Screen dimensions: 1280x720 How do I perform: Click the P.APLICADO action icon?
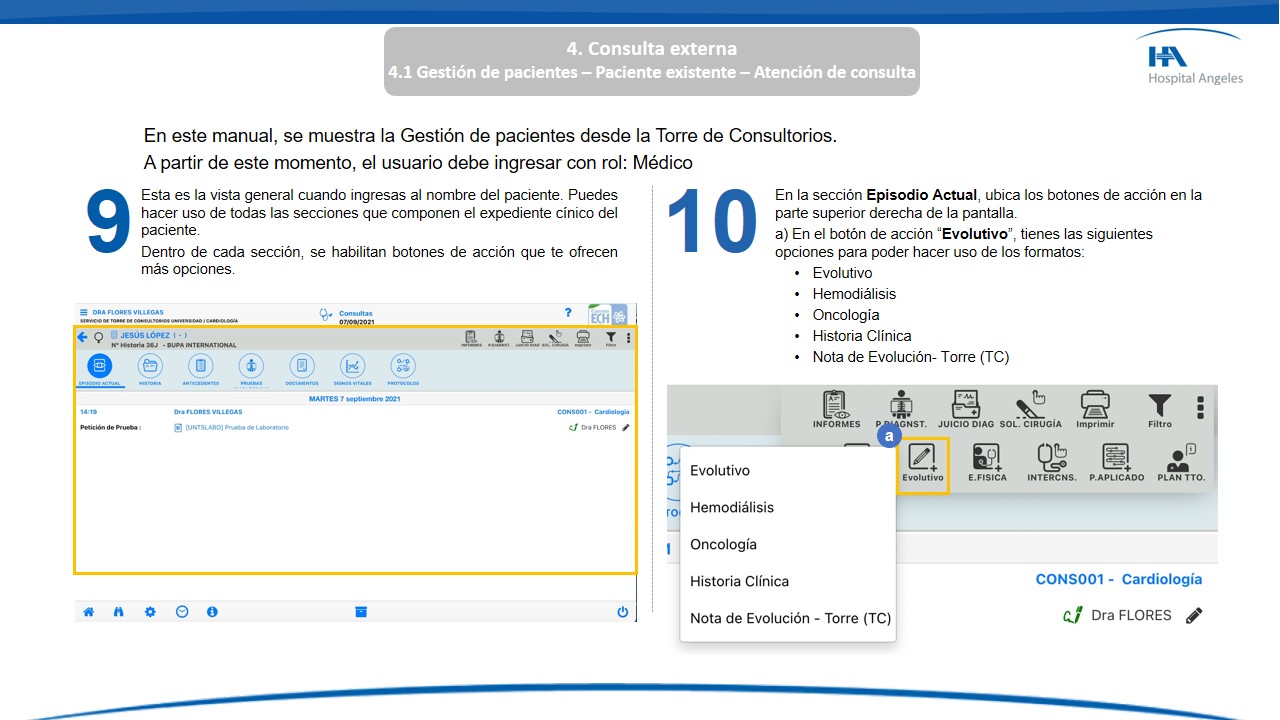tap(1115, 463)
